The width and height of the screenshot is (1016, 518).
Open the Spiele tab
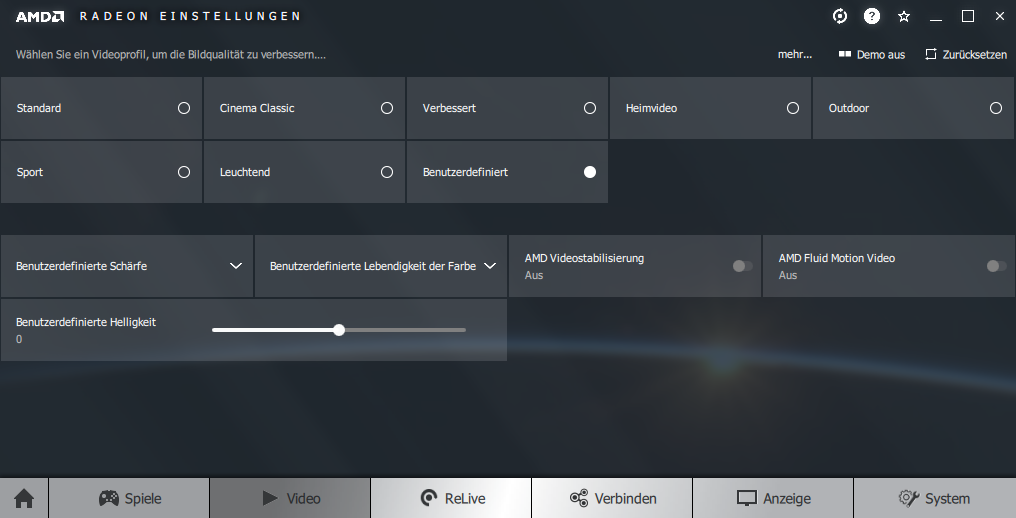(x=129, y=499)
